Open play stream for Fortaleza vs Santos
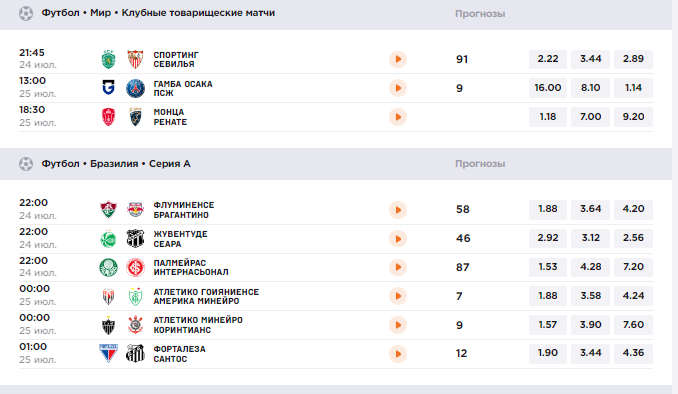 398,354
